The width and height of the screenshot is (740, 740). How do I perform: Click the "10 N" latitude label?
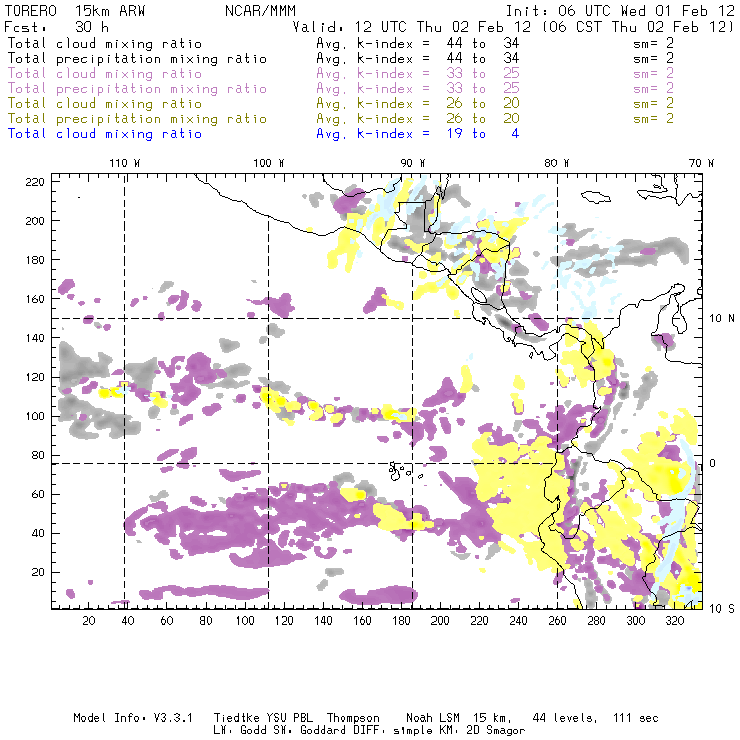point(722,319)
